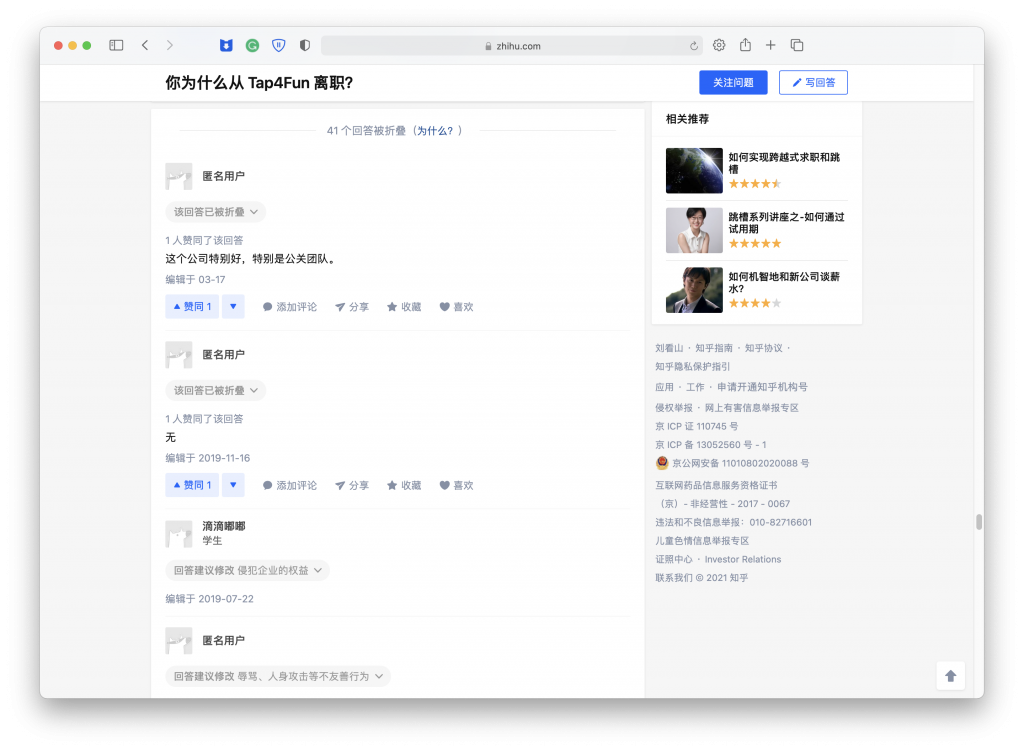The height and width of the screenshot is (751, 1024).
Task: Open the 为什么? link about folded answers
Action: [x=435, y=131]
